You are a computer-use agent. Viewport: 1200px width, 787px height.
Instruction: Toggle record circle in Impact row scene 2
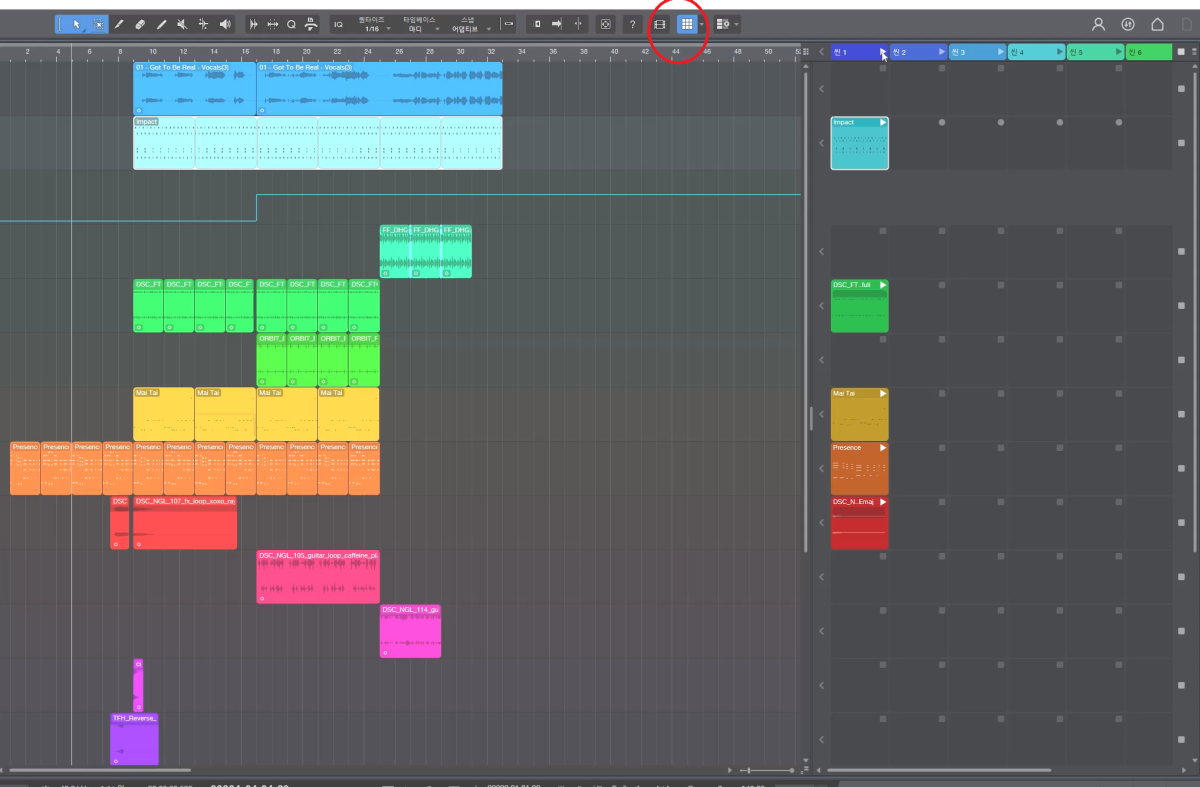coord(942,122)
